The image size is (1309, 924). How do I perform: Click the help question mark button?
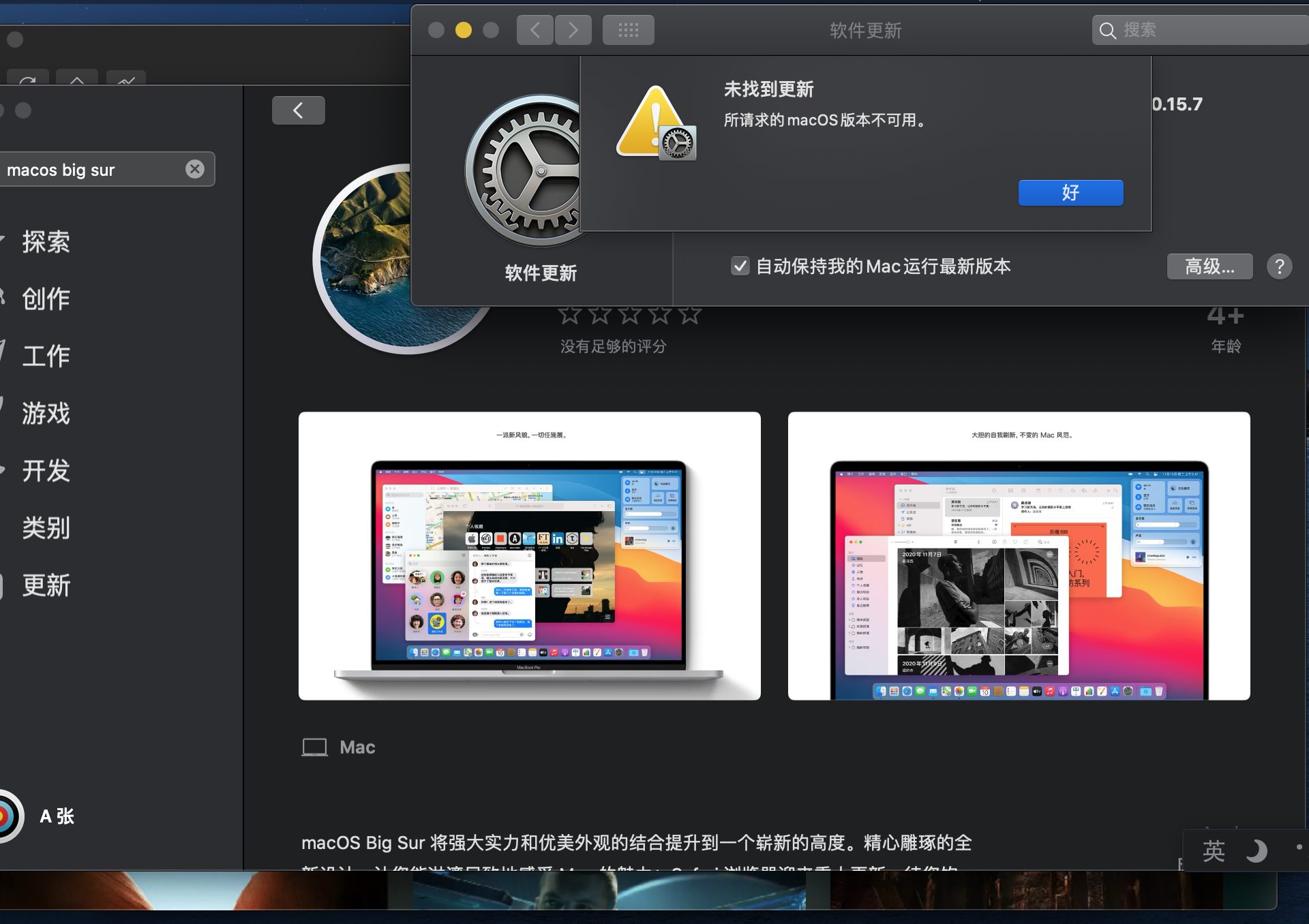[1279, 266]
